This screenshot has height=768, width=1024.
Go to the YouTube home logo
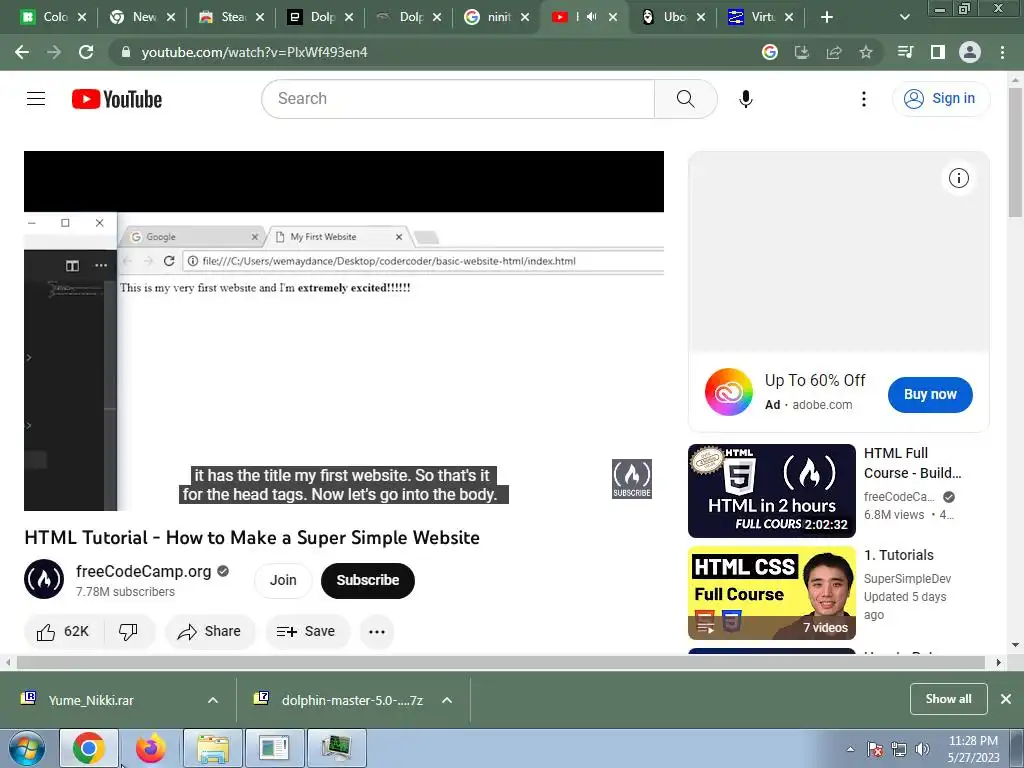(x=117, y=99)
